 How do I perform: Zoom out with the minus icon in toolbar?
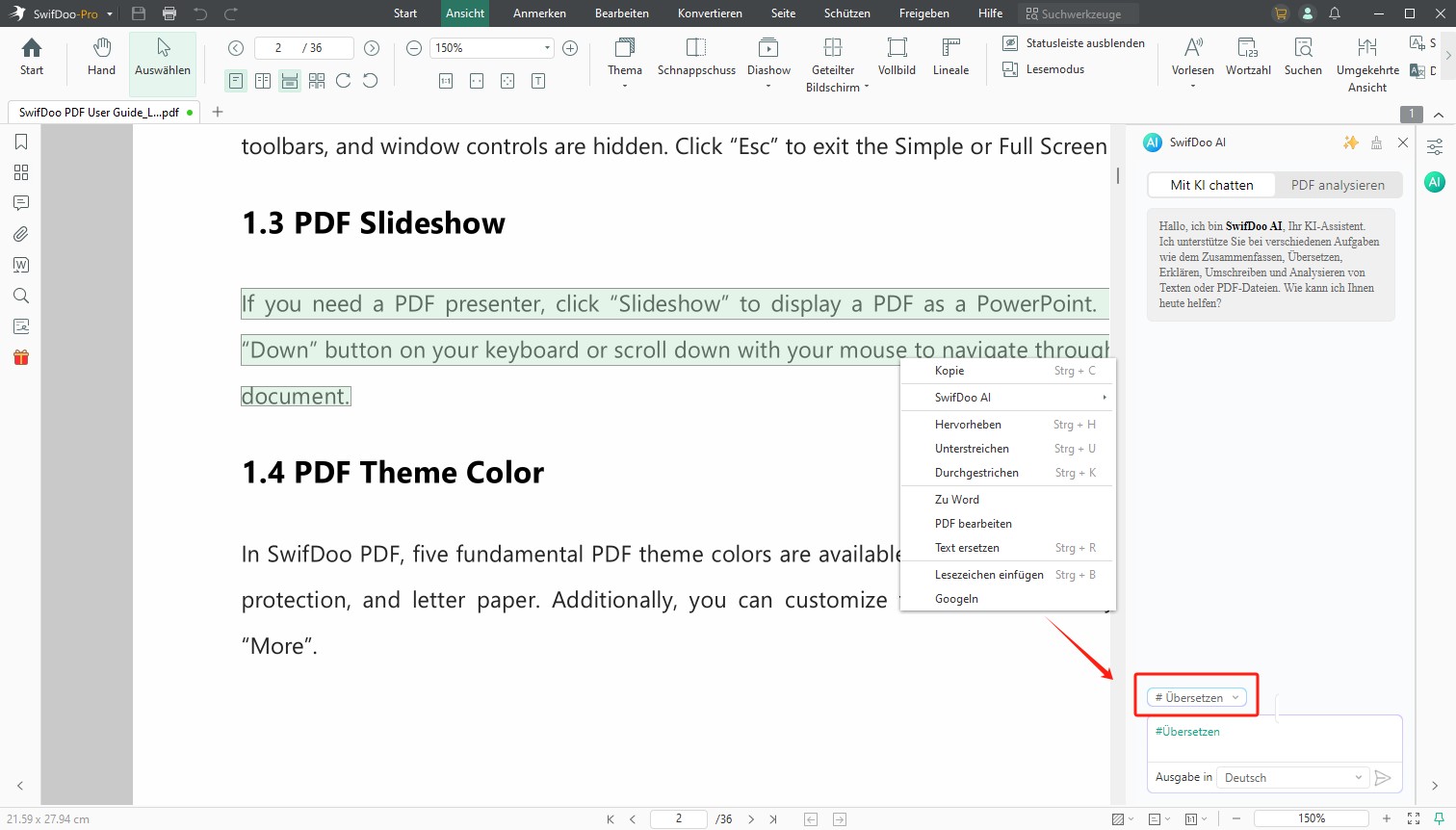[414, 48]
